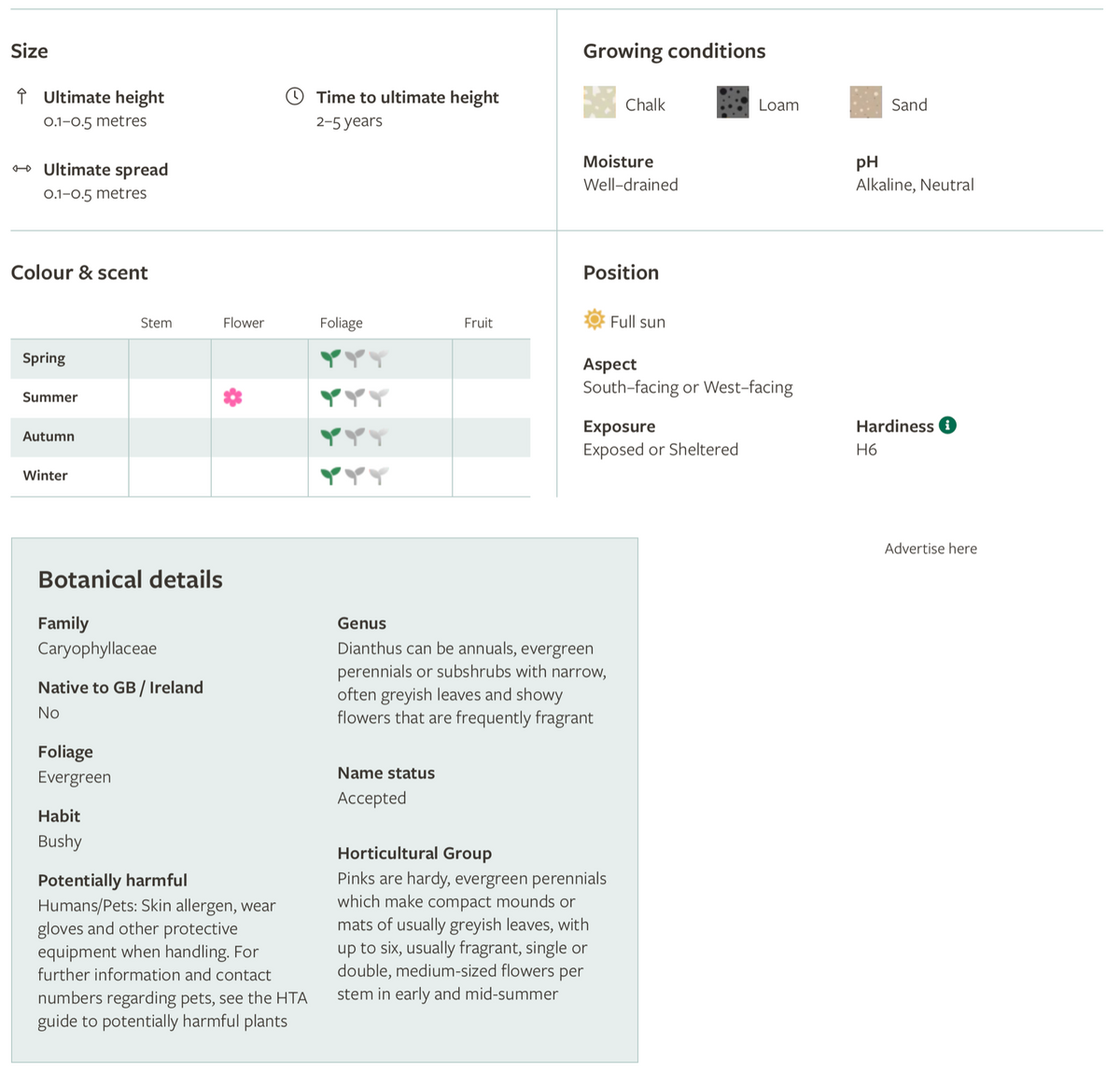Click the Time to ultimate height clock icon
The image size is (1120, 1085).
click(x=295, y=96)
